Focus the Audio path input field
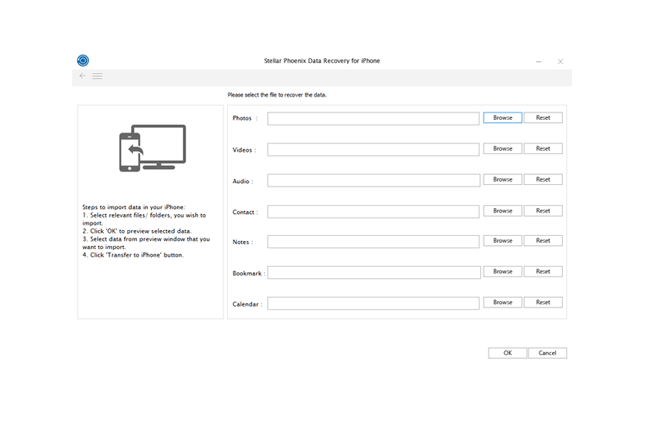Viewport: 645px width, 421px height. (374, 180)
